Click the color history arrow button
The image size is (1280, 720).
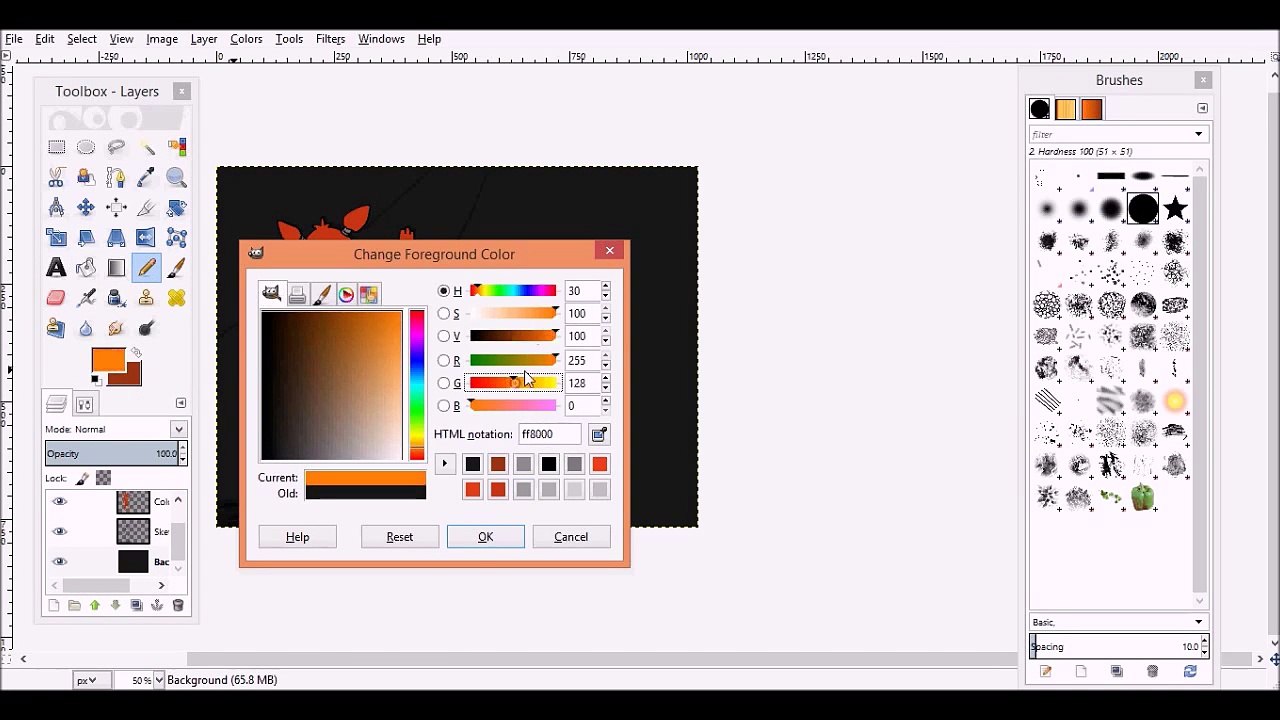coord(444,464)
